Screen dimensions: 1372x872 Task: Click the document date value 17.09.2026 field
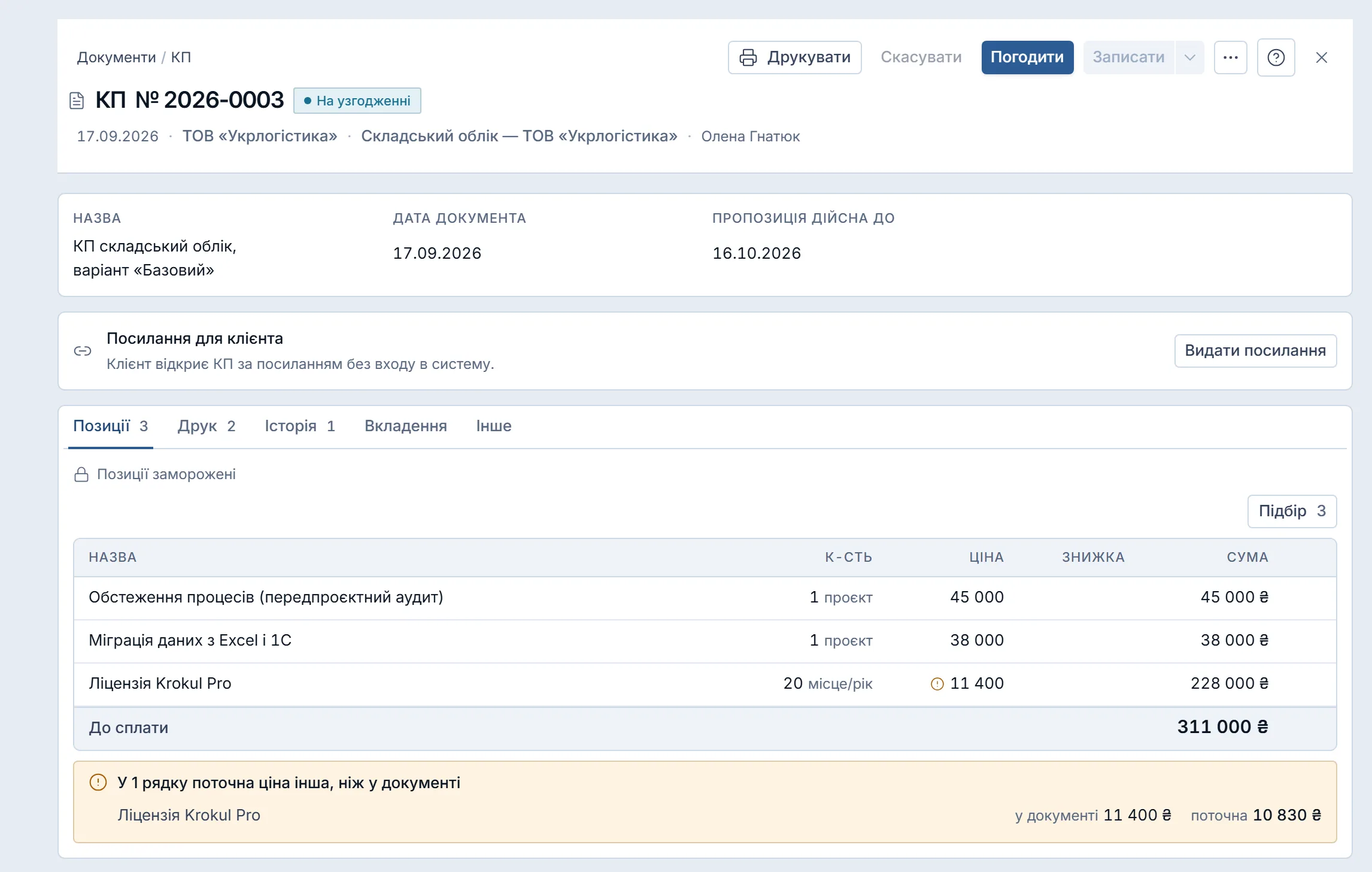pyautogui.click(x=437, y=253)
